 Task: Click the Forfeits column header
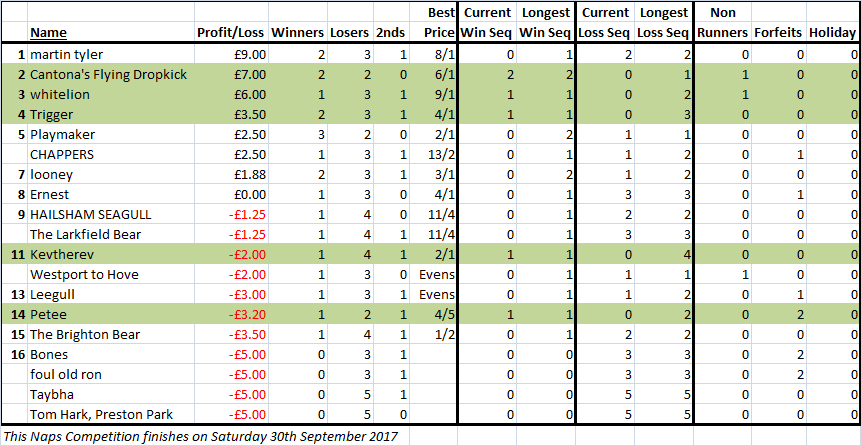point(779,33)
